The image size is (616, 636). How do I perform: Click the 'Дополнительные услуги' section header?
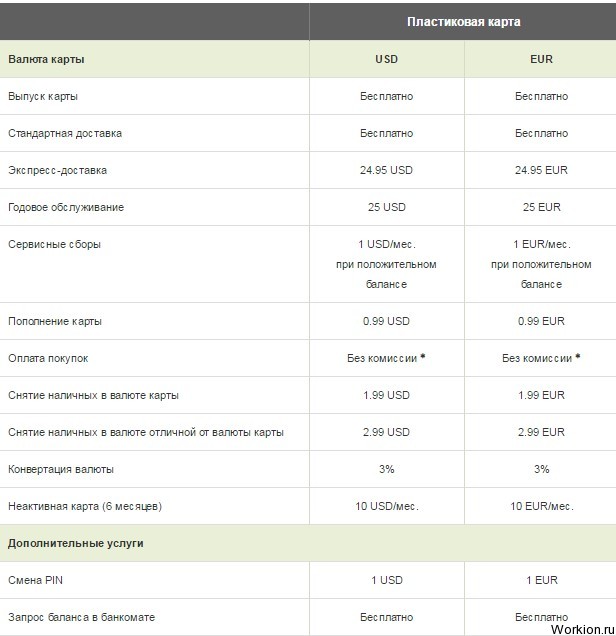point(75,543)
